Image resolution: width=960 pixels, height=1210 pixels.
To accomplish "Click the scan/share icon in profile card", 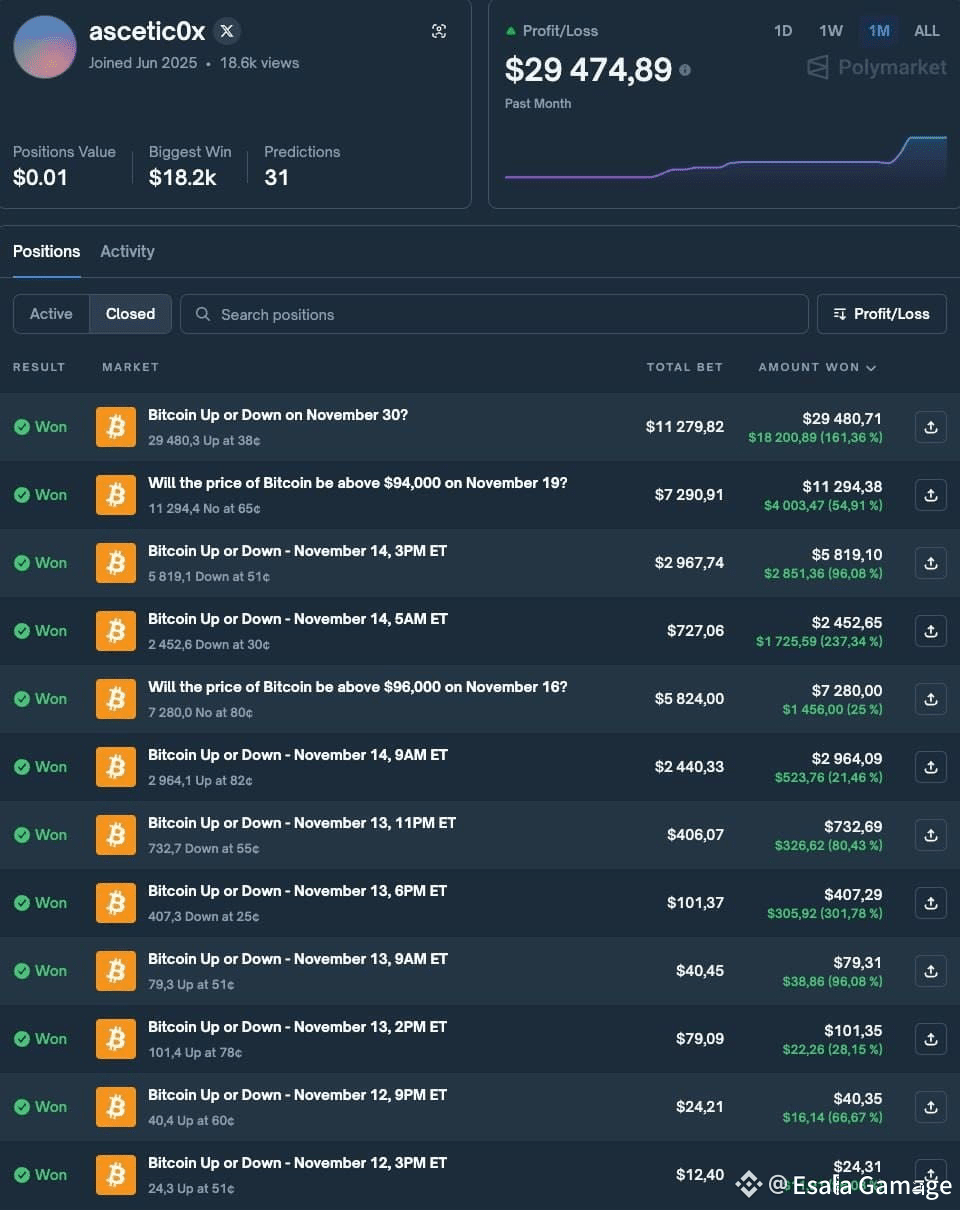I will click(x=439, y=31).
